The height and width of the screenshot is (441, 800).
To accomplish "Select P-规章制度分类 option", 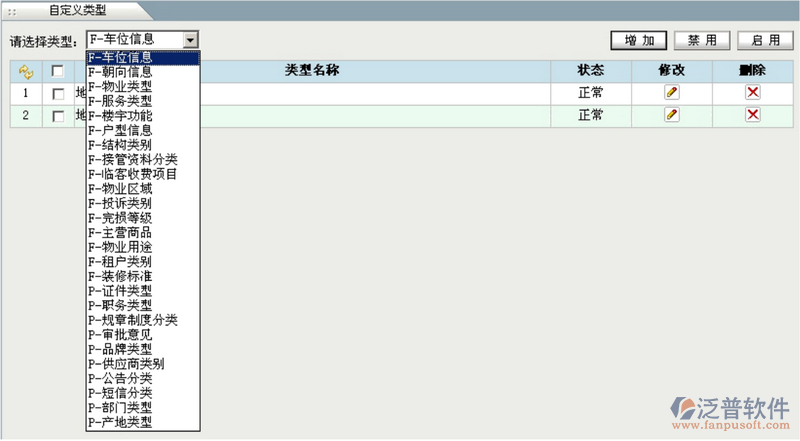I will tap(143, 320).
